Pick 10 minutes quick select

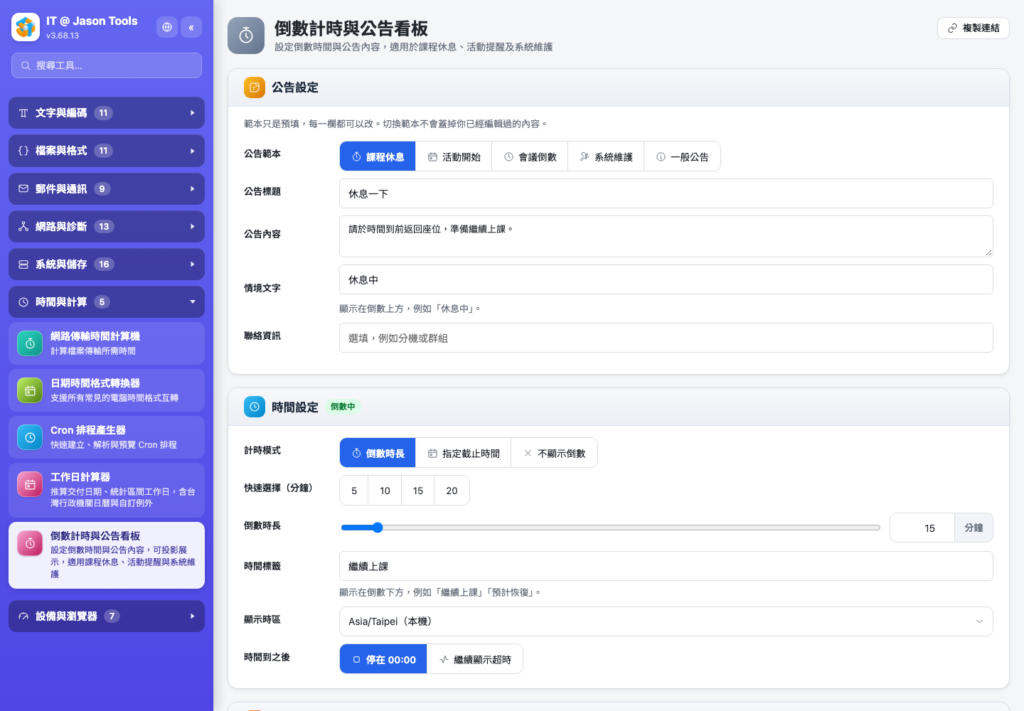coord(385,491)
